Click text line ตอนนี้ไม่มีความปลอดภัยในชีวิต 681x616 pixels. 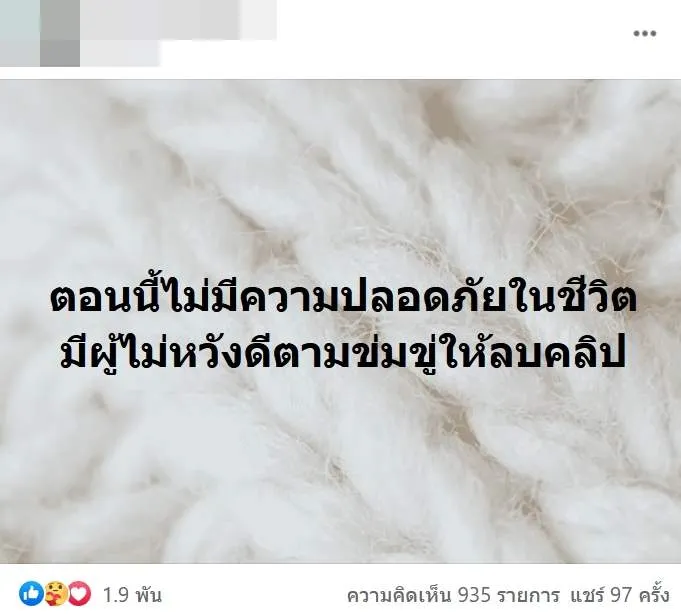coord(344,297)
